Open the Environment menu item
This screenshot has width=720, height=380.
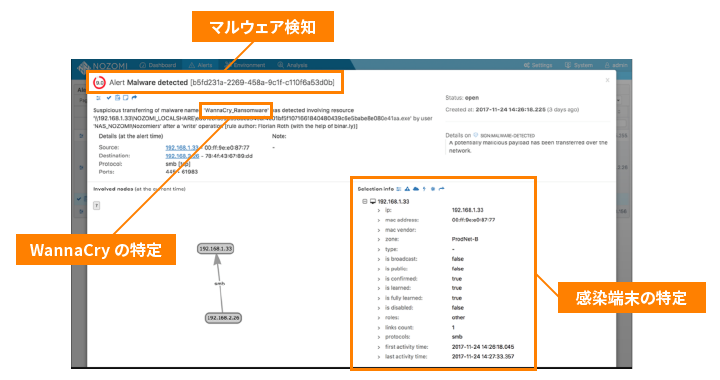[x=245, y=65]
